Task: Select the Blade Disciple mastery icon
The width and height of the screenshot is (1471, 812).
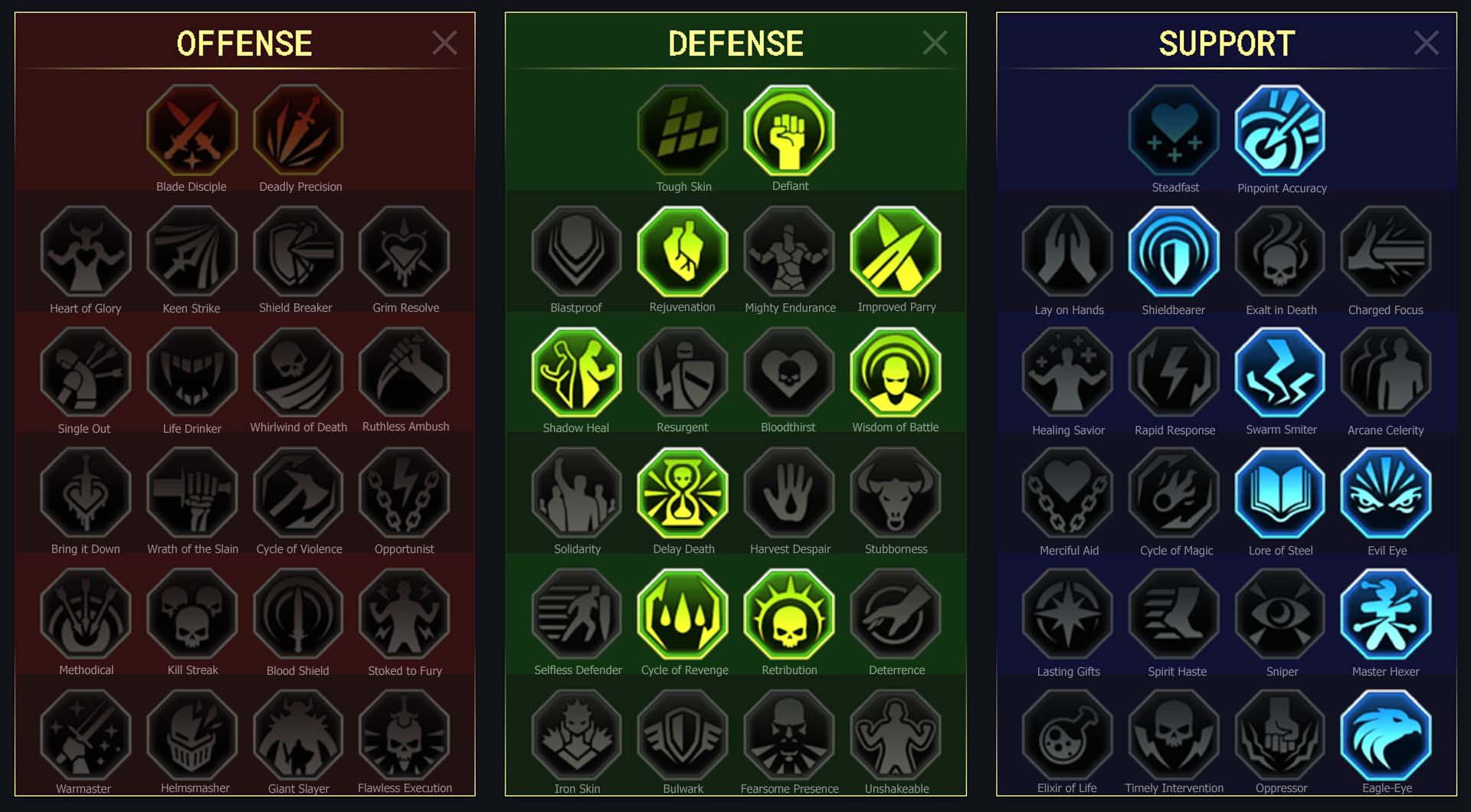Action: tap(192, 130)
